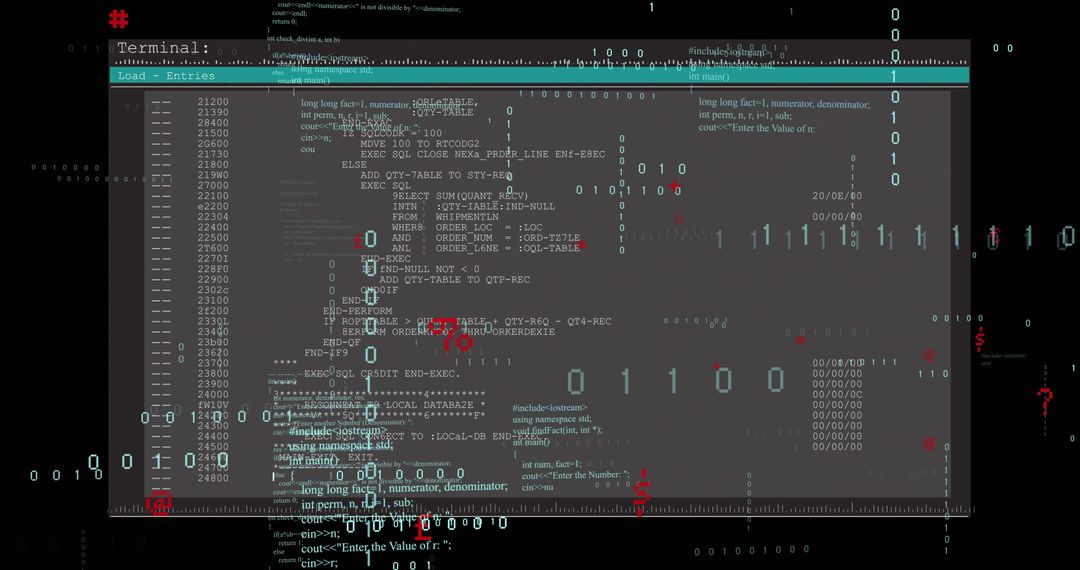The width and height of the screenshot is (1080, 570).
Task: Select the "00/00/0C" date value
Action: point(837,394)
